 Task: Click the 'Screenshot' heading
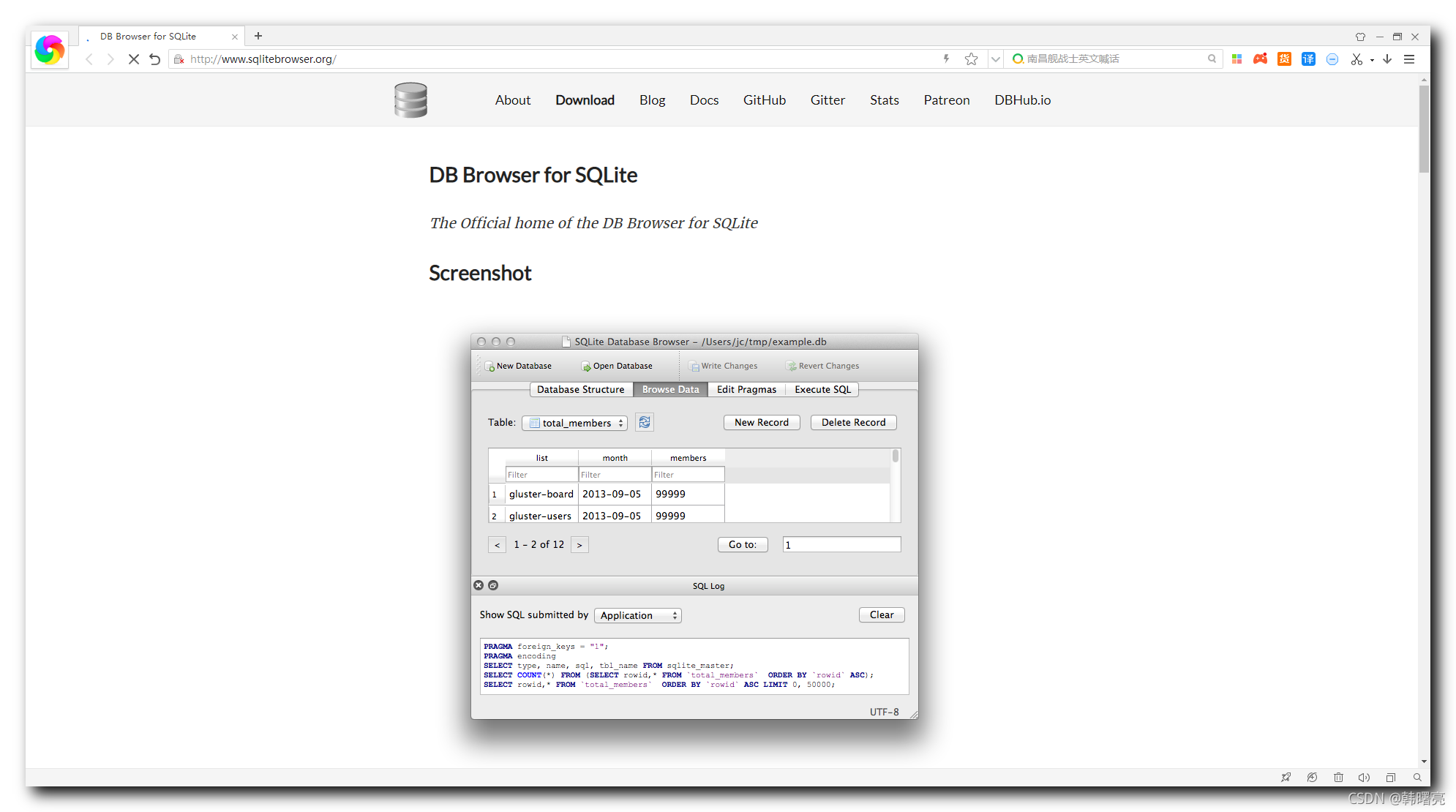pos(480,273)
